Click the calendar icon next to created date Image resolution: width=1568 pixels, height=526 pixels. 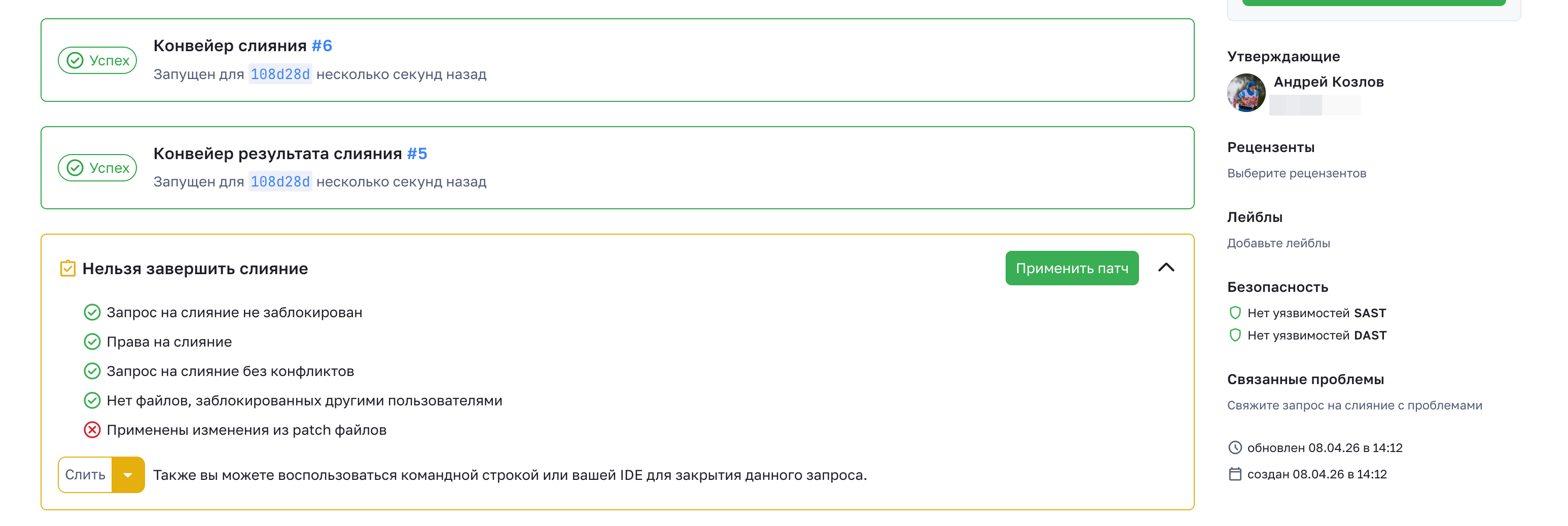point(1234,474)
